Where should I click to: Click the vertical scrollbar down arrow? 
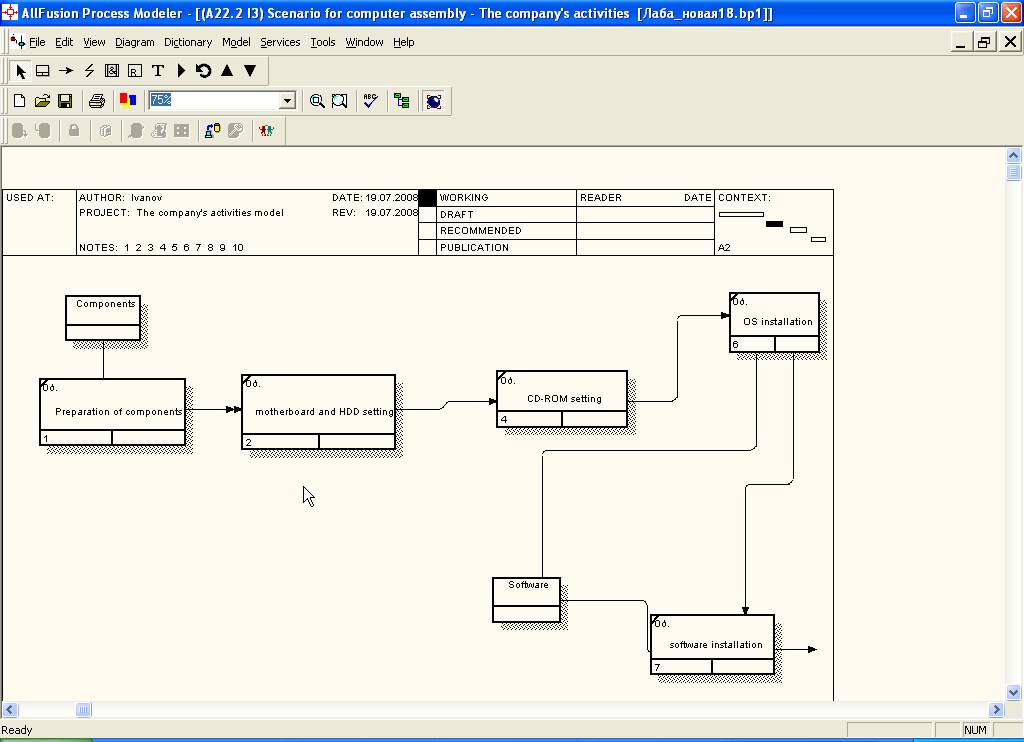click(x=1014, y=692)
